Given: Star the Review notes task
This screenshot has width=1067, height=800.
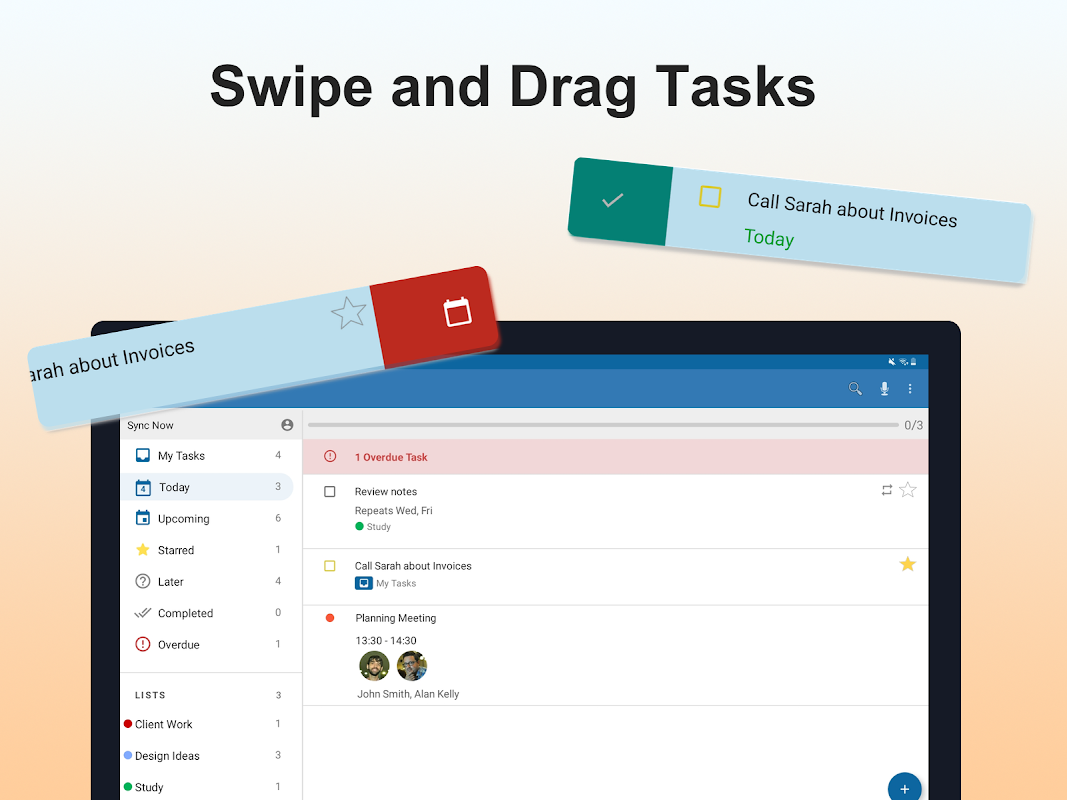Looking at the screenshot, I should pos(907,490).
